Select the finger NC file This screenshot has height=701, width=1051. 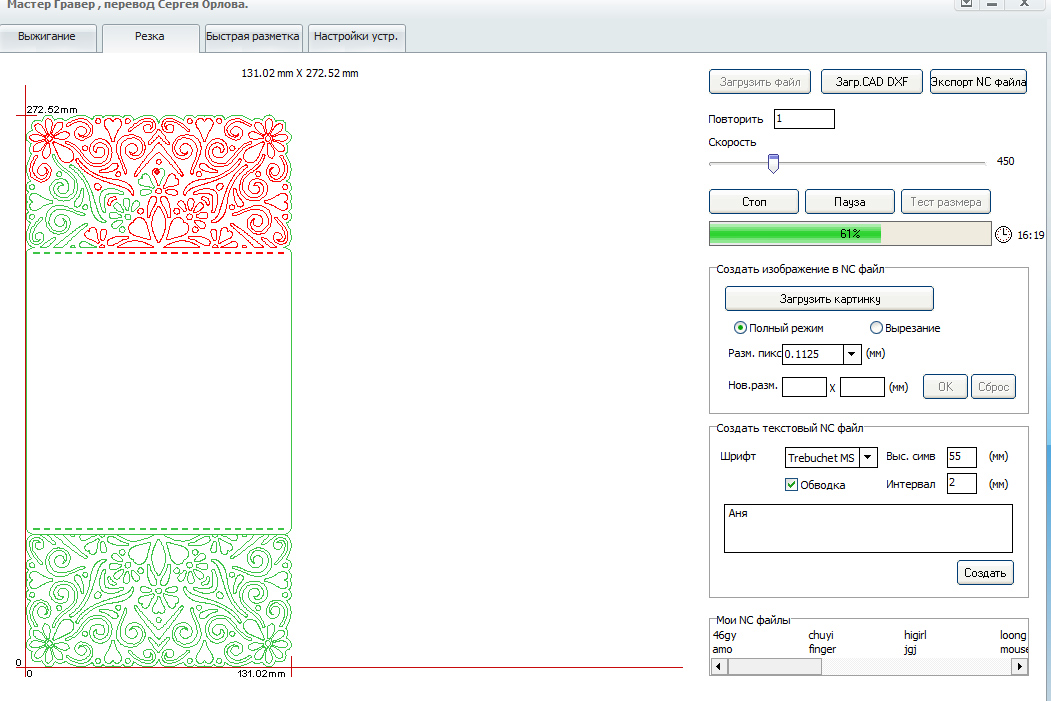(x=822, y=649)
